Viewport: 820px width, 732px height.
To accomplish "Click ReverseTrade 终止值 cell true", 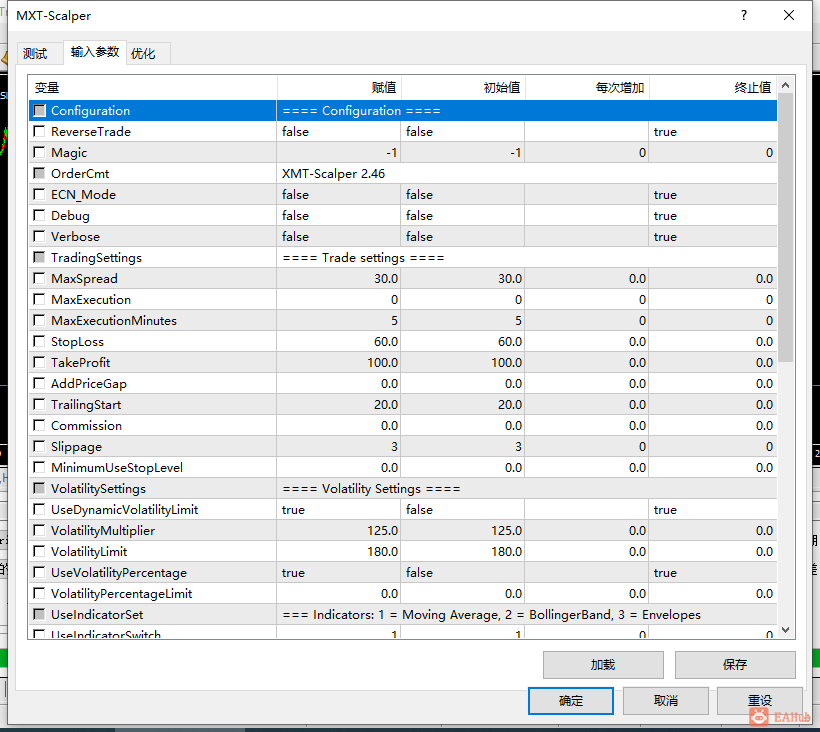I will [x=713, y=131].
